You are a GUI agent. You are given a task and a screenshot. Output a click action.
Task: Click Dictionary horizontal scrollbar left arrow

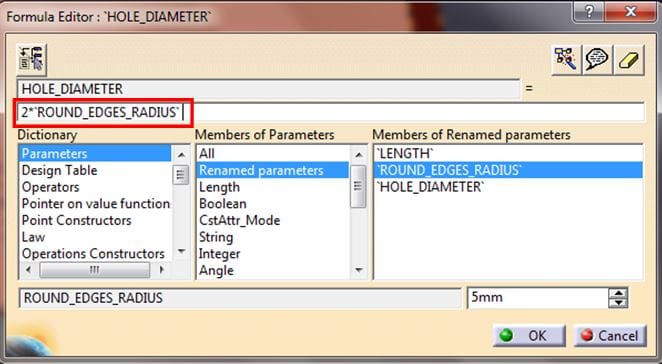28,270
